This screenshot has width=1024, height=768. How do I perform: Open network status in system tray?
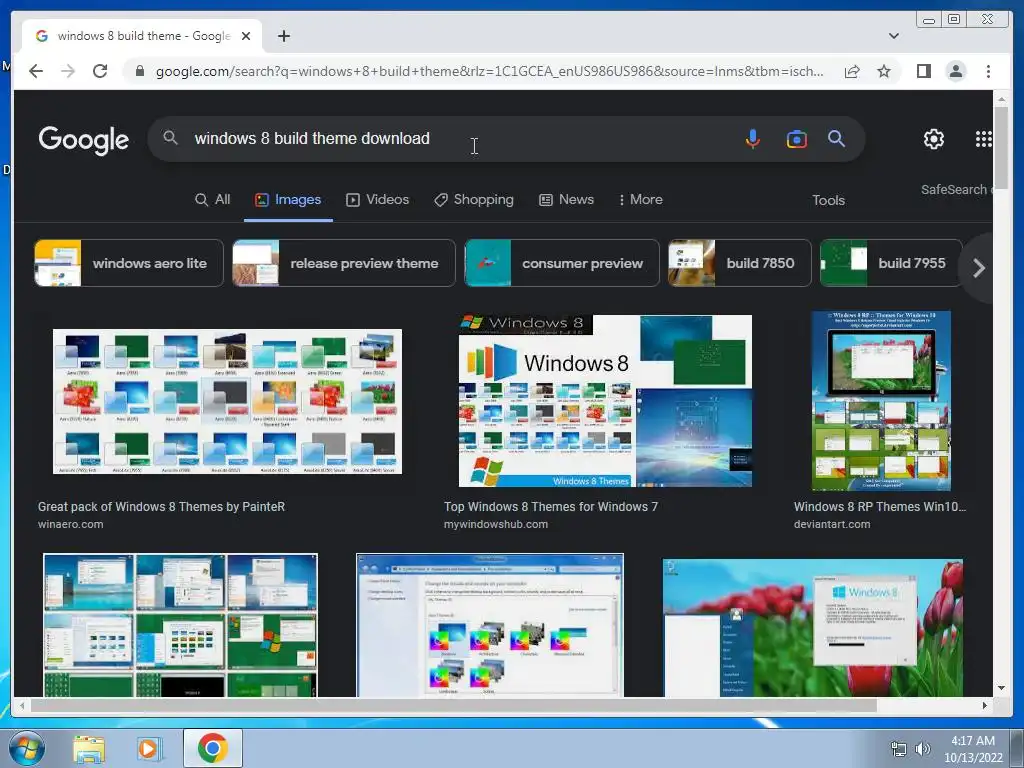[x=899, y=749]
